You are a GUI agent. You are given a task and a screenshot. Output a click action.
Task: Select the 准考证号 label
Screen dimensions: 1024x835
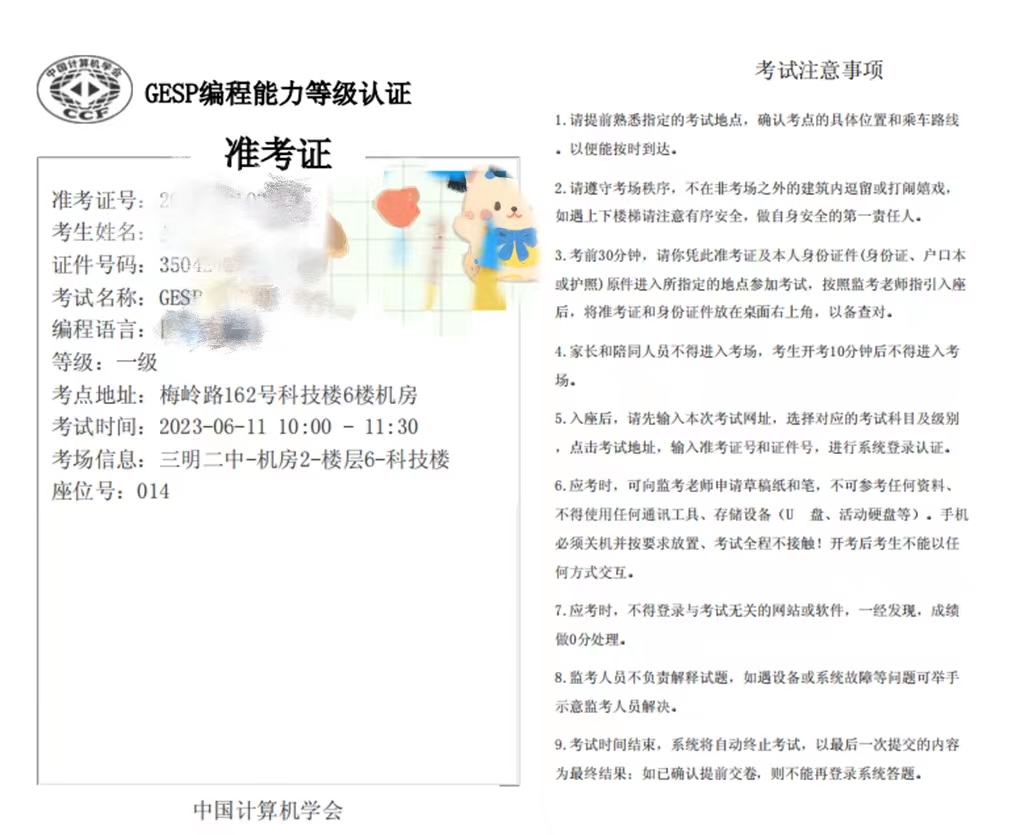(99, 200)
